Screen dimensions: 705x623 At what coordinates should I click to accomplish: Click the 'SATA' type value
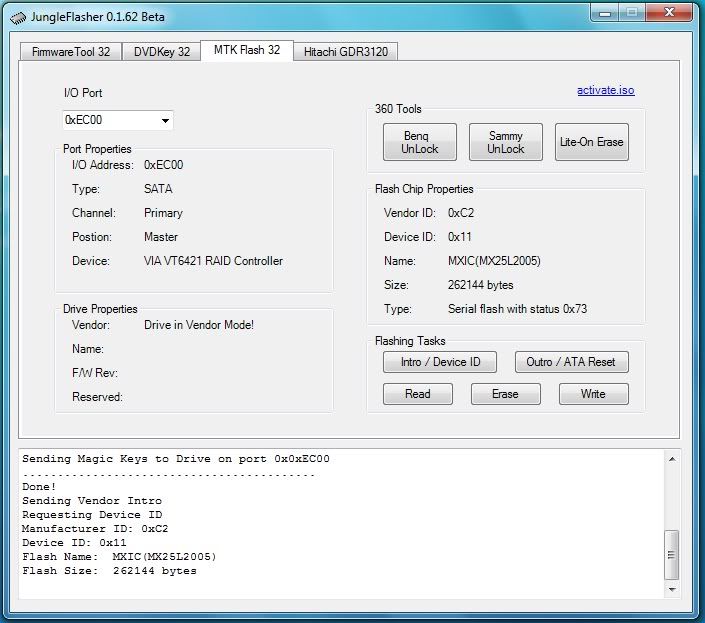pyautogui.click(x=158, y=189)
